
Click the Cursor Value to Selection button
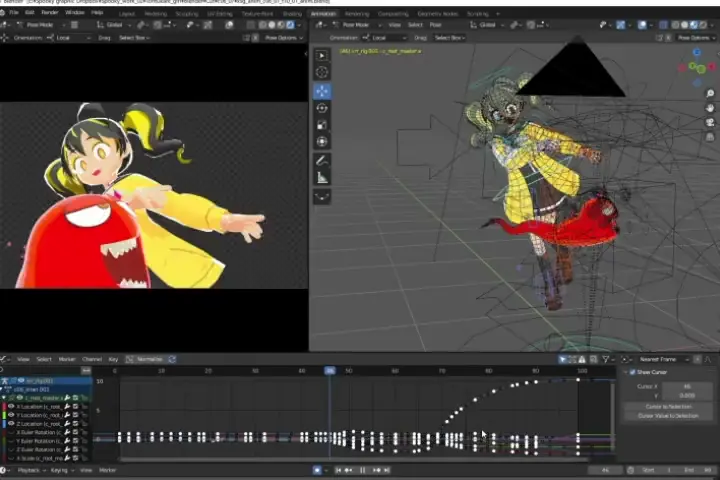668,416
